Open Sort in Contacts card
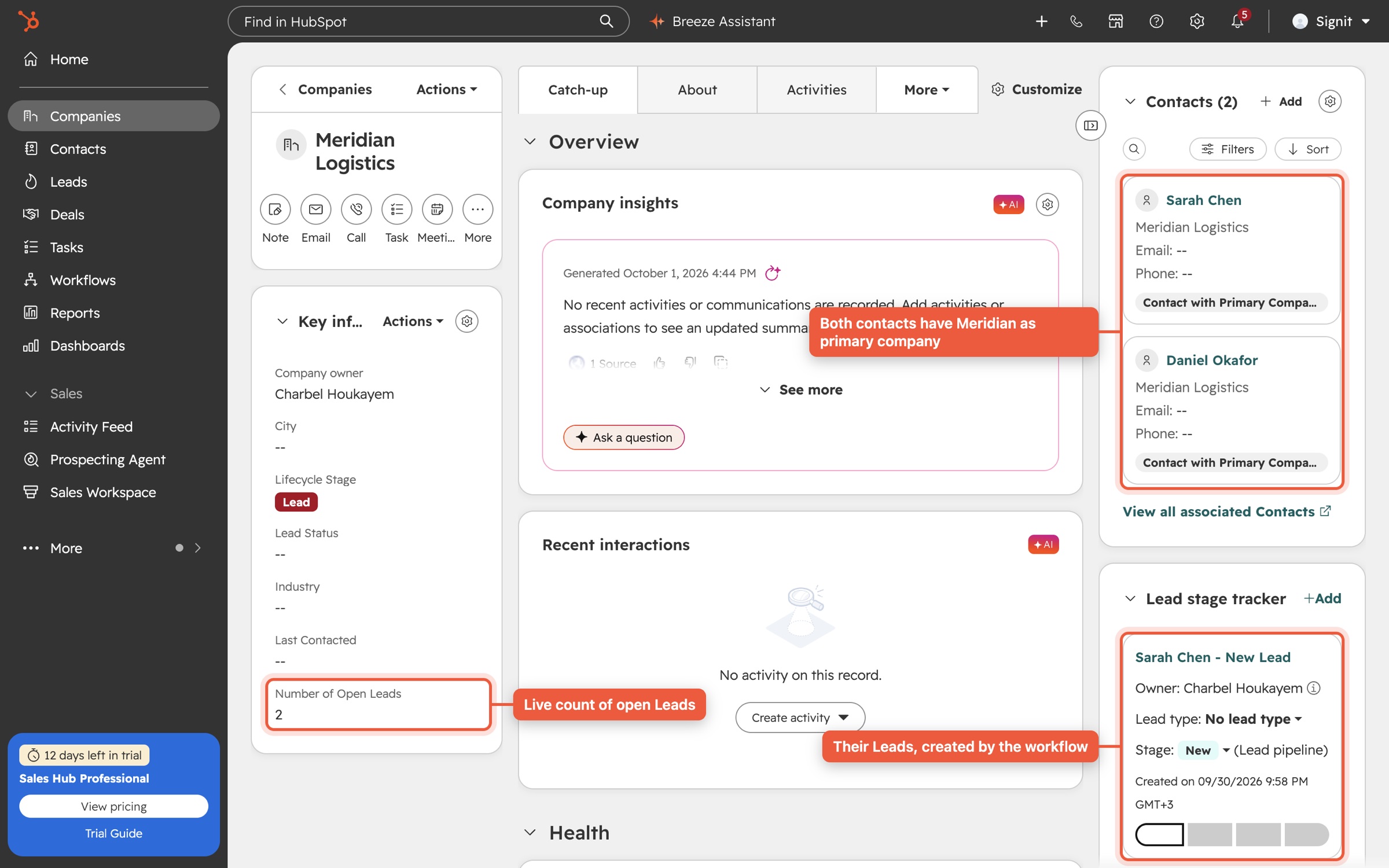1389x868 pixels. point(1307,149)
